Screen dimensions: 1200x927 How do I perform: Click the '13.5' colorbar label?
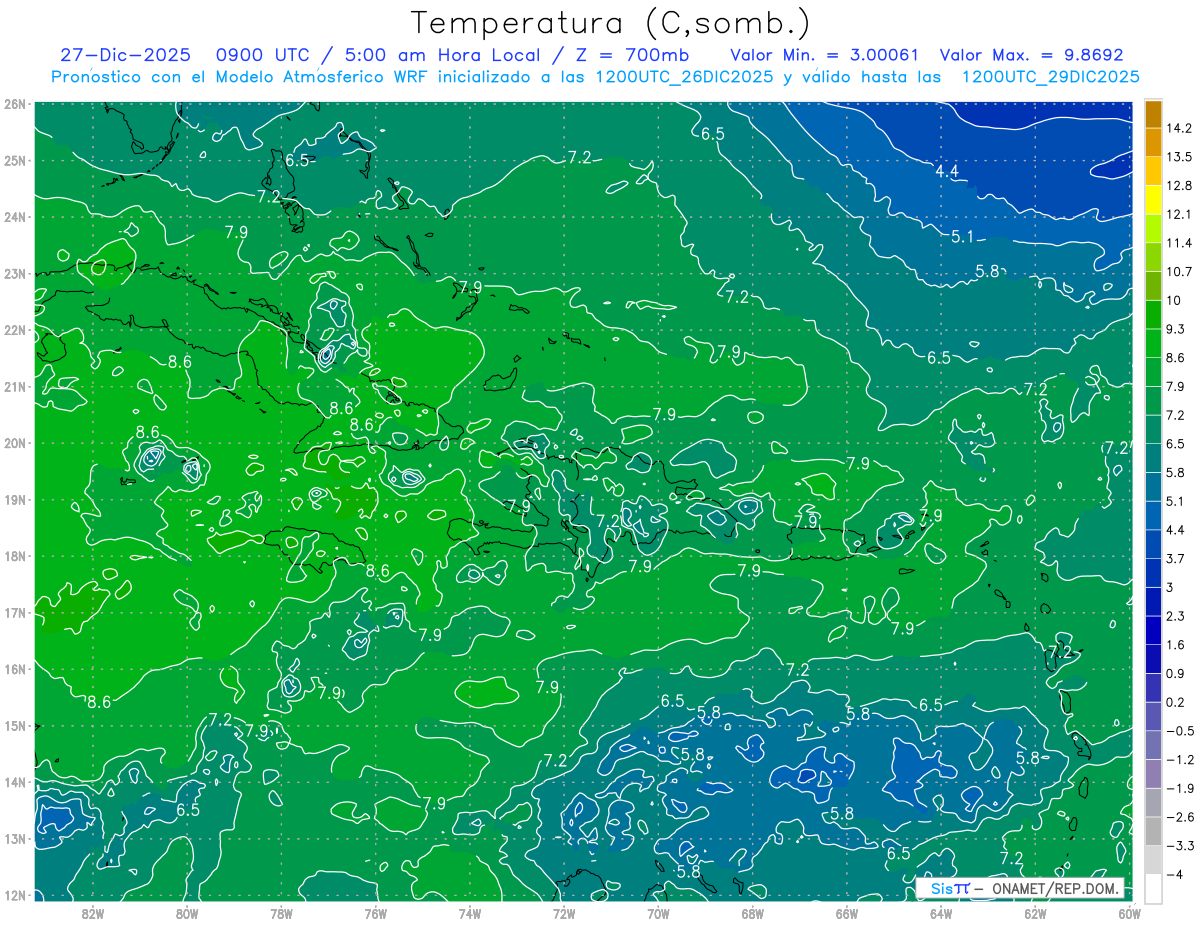tap(1179, 157)
